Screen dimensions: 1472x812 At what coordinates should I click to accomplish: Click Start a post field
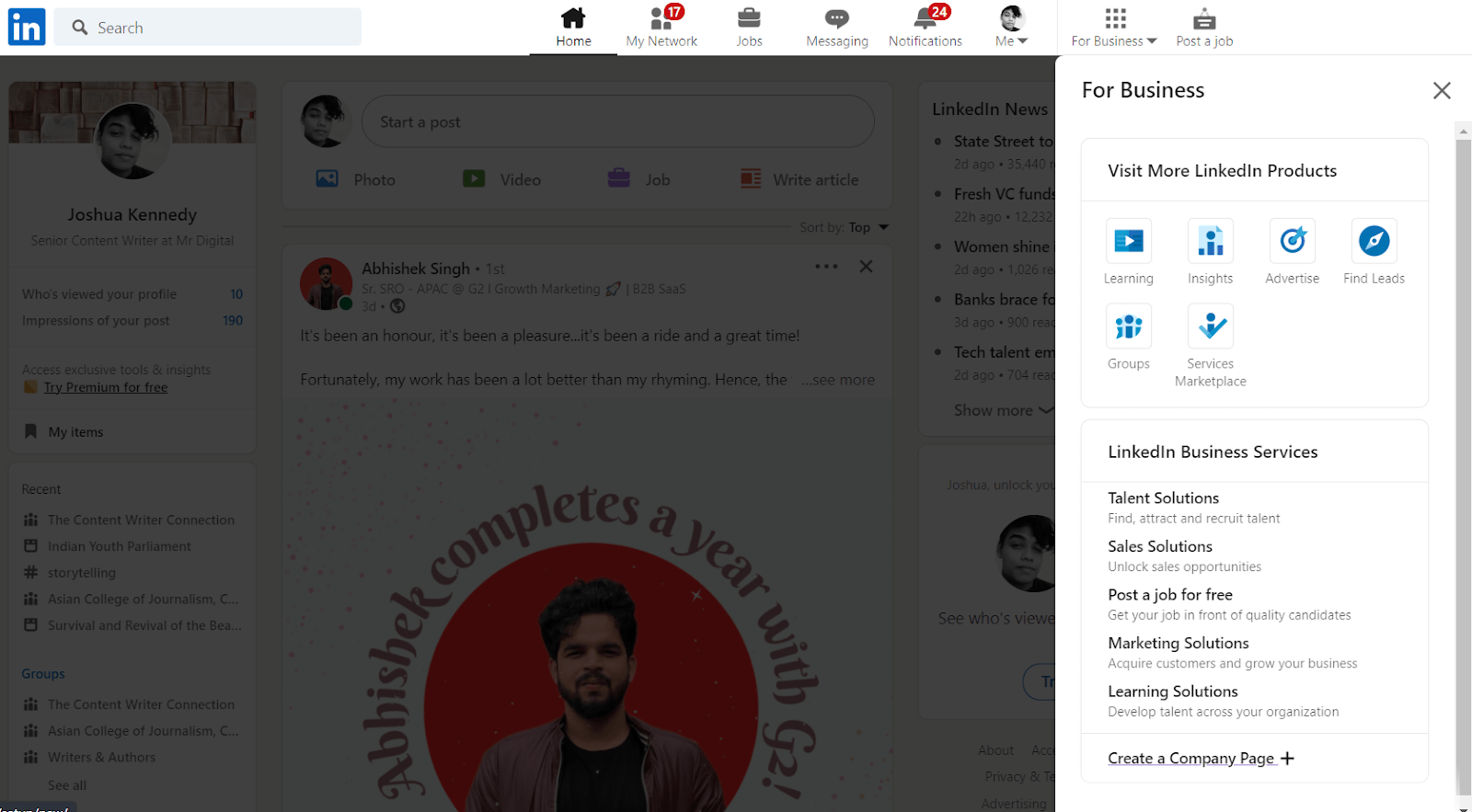[x=618, y=121]
